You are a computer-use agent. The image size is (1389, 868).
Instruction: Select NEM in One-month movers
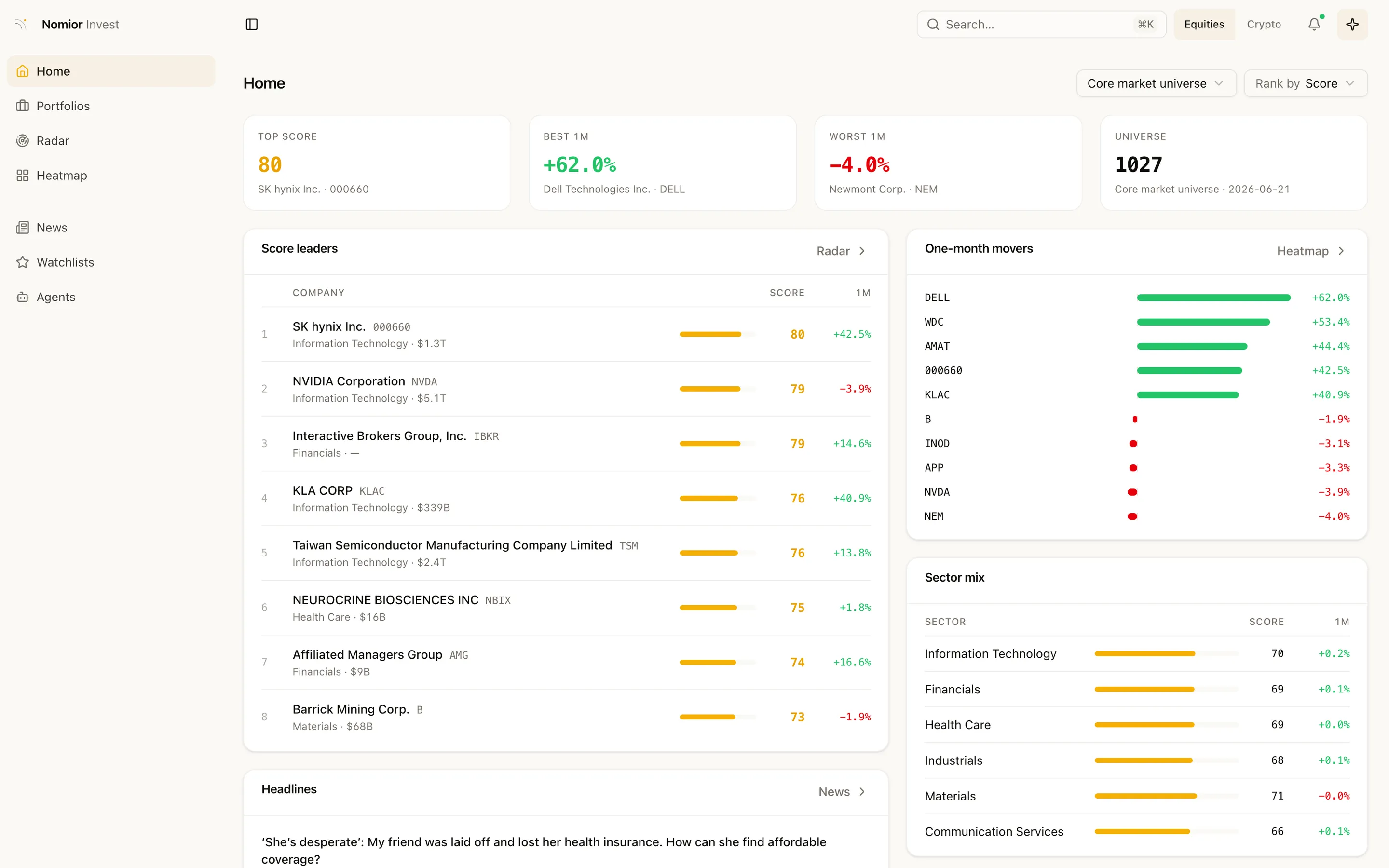click(1137, 516)
